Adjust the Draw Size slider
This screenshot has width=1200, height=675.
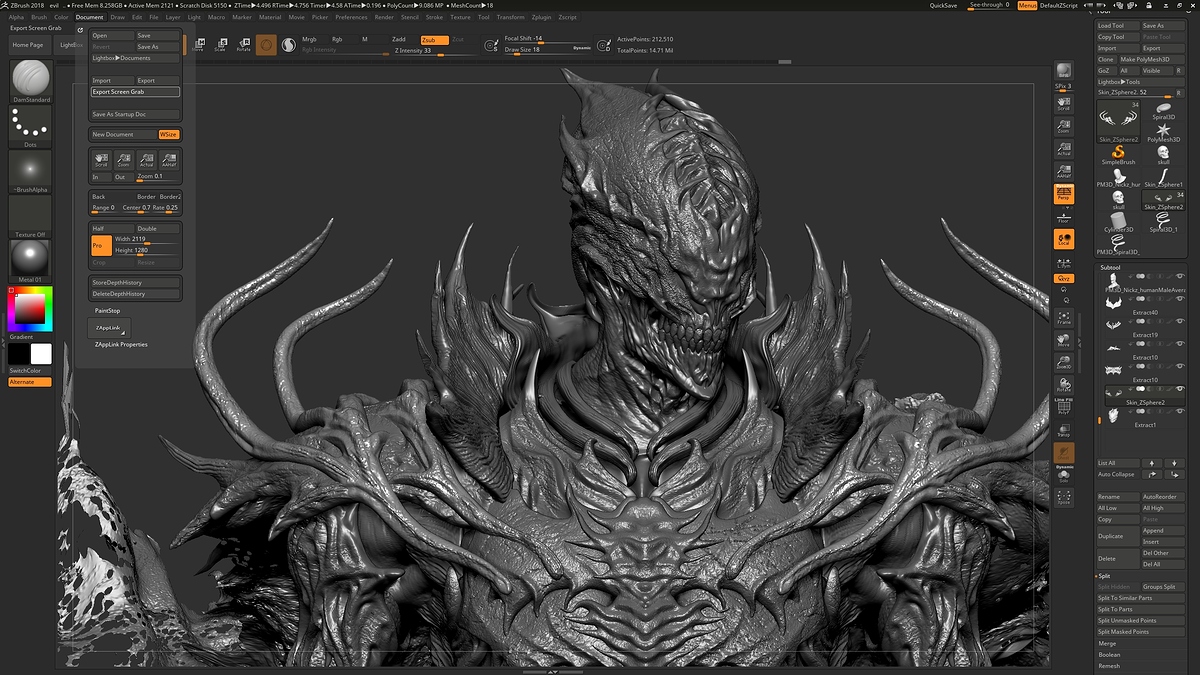[x=548, y=49]
